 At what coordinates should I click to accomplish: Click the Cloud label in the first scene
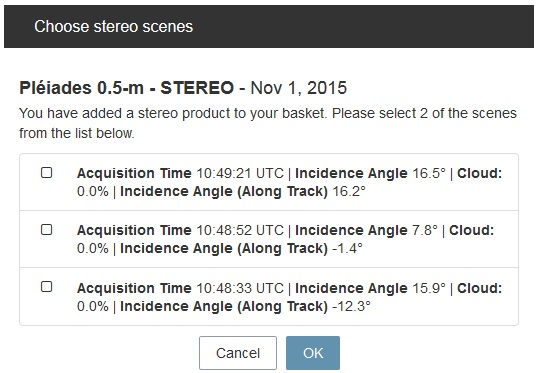coord(479,173)
